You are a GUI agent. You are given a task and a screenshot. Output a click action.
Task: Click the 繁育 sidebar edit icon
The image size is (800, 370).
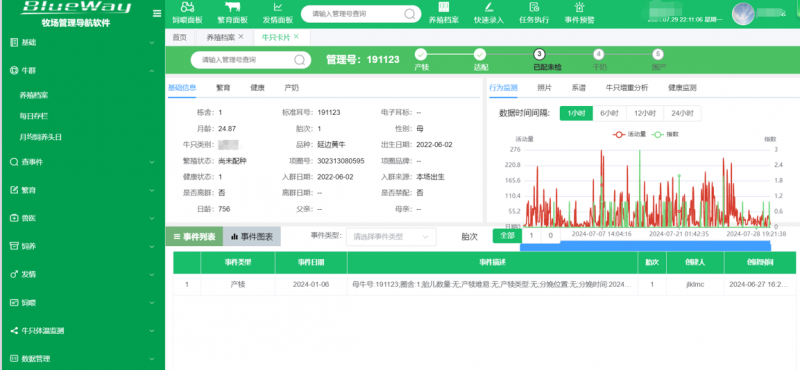pyautogui.click(x=14, y=190)
